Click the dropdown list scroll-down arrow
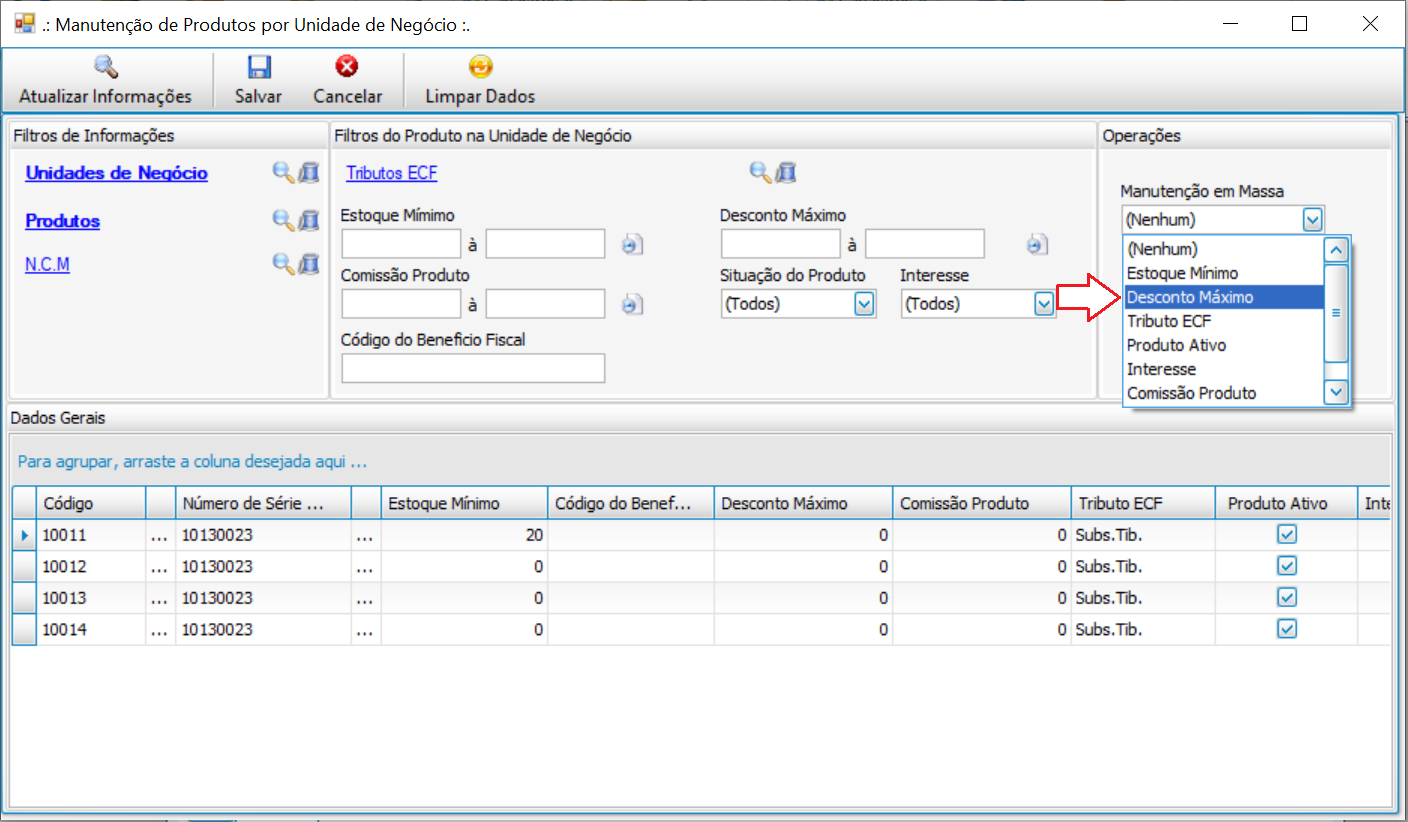Image resolution: width=1408 pixels, height=822 pixels. tap(1336, 392)
